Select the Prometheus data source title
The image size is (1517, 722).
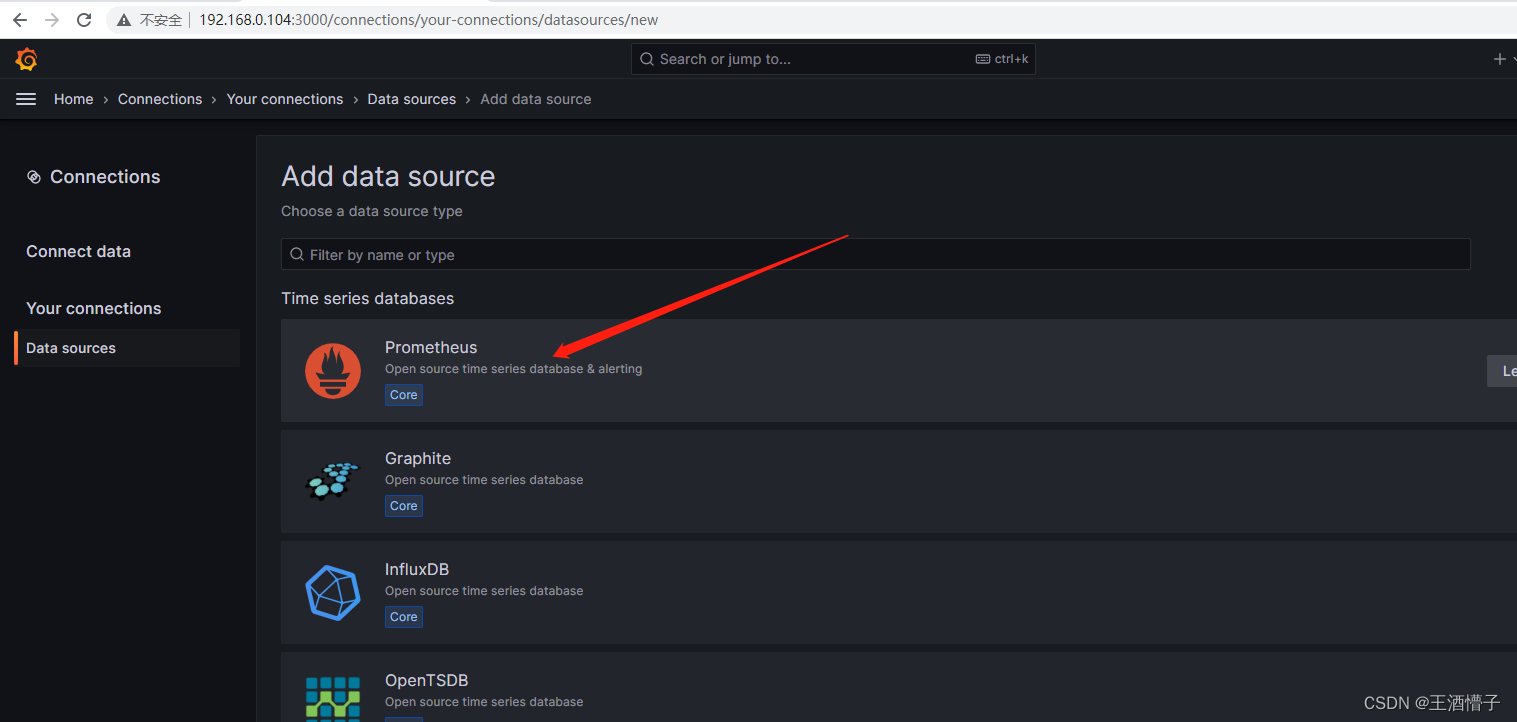click(x=431, y=347)
